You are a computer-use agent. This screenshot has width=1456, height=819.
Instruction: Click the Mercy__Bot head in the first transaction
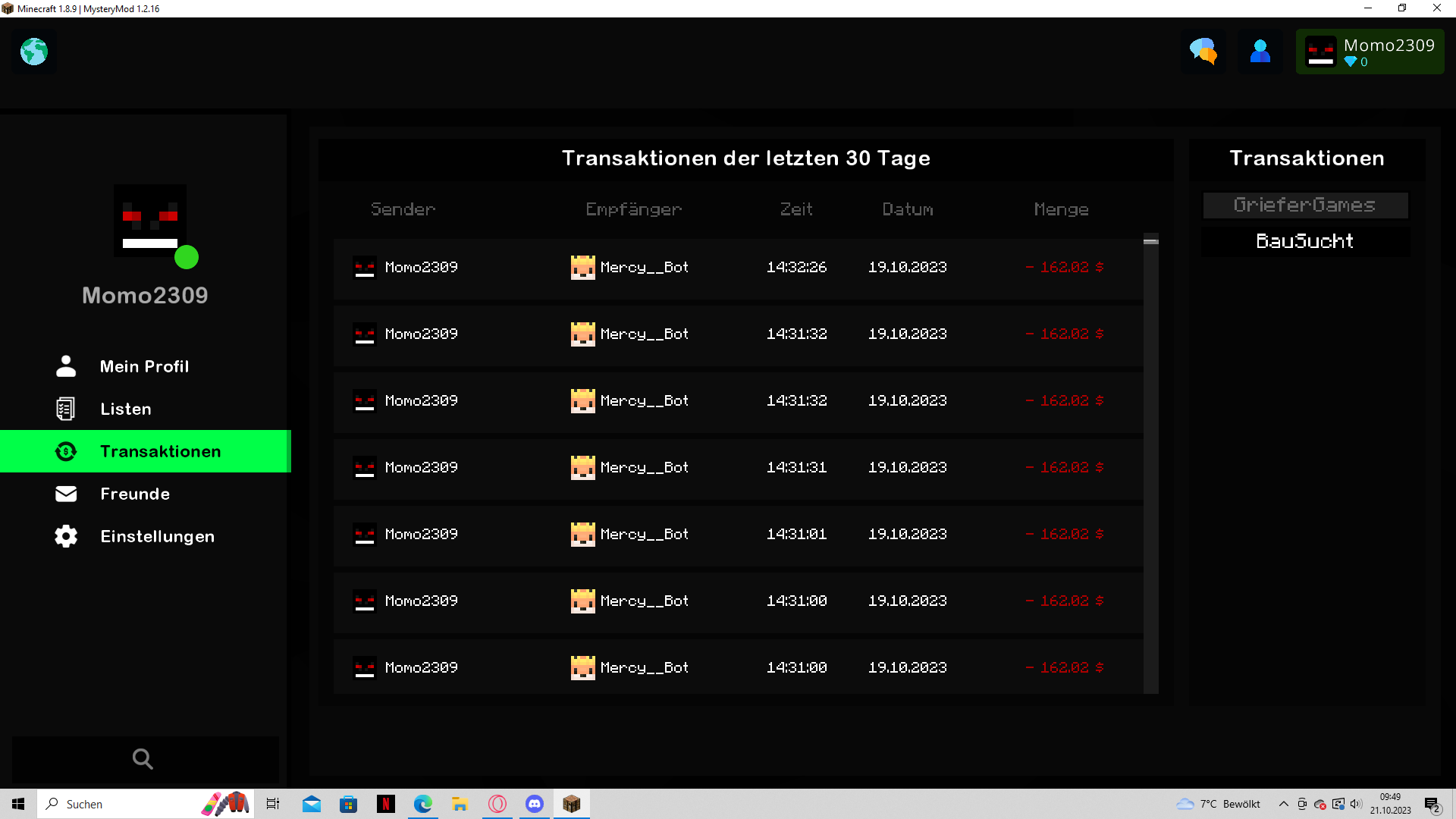[x=582, y=267]
